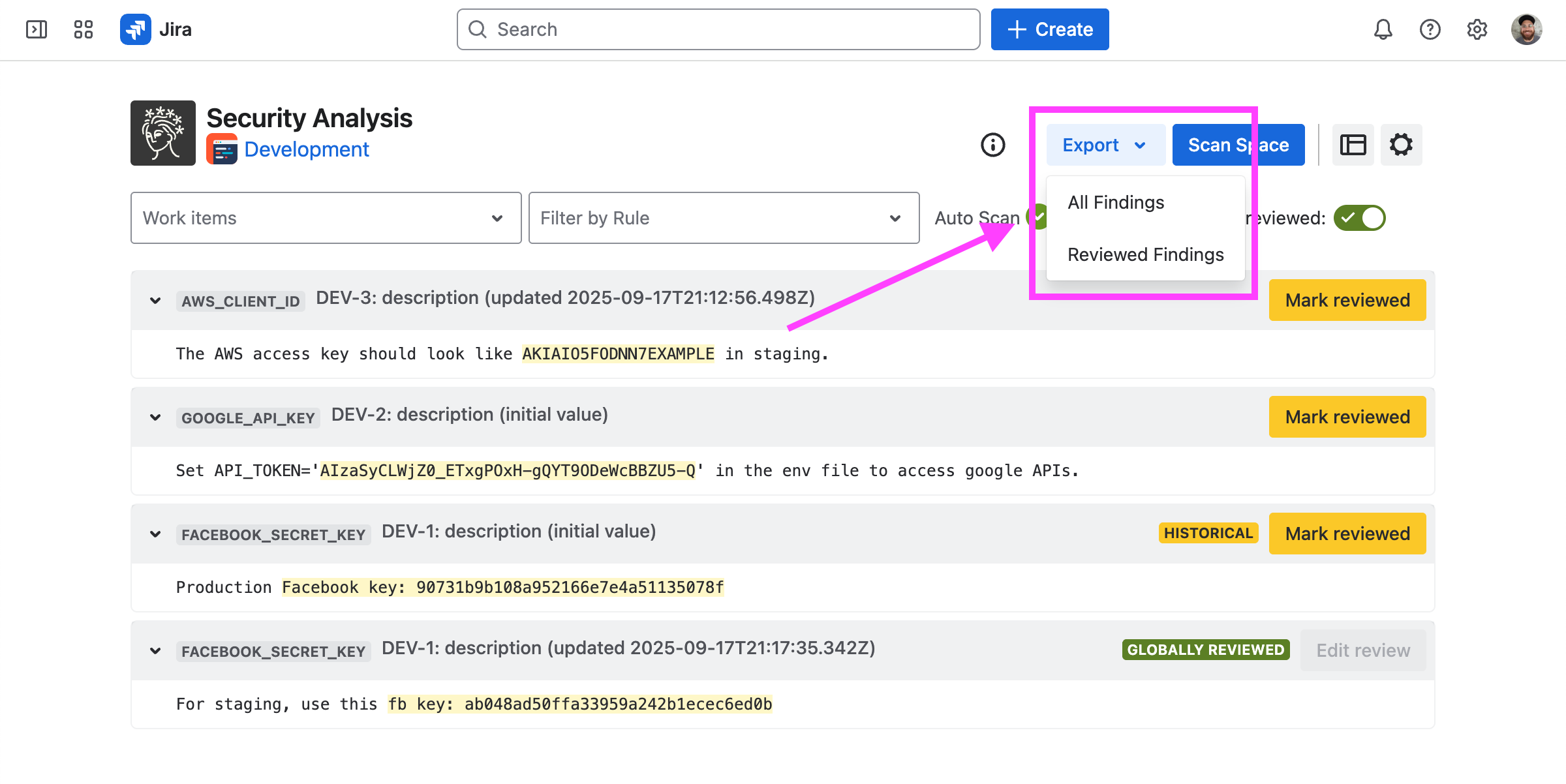Viewport: 1566px width, 784px height.
Task: Collapse the AWS_CLIENT_ID finding
Action: pyautogui.click(x=155, y=301)
